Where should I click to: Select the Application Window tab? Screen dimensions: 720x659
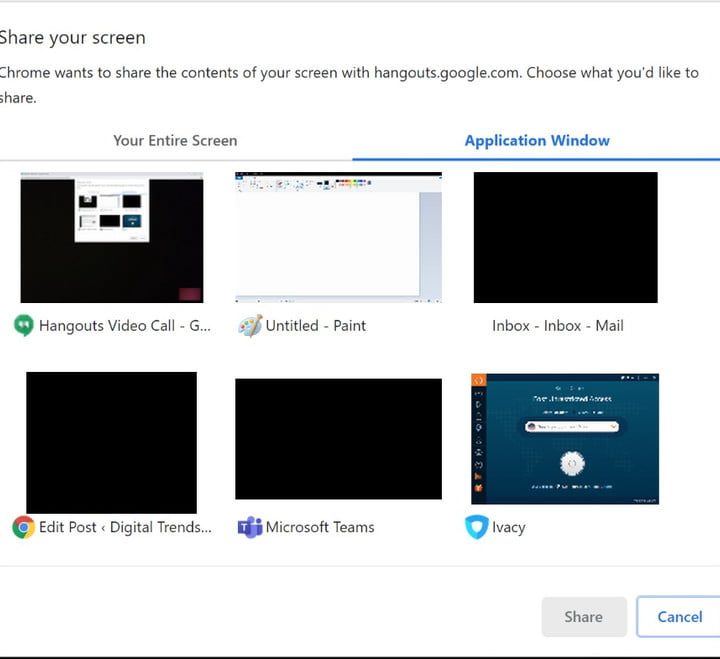pos(537,140)
